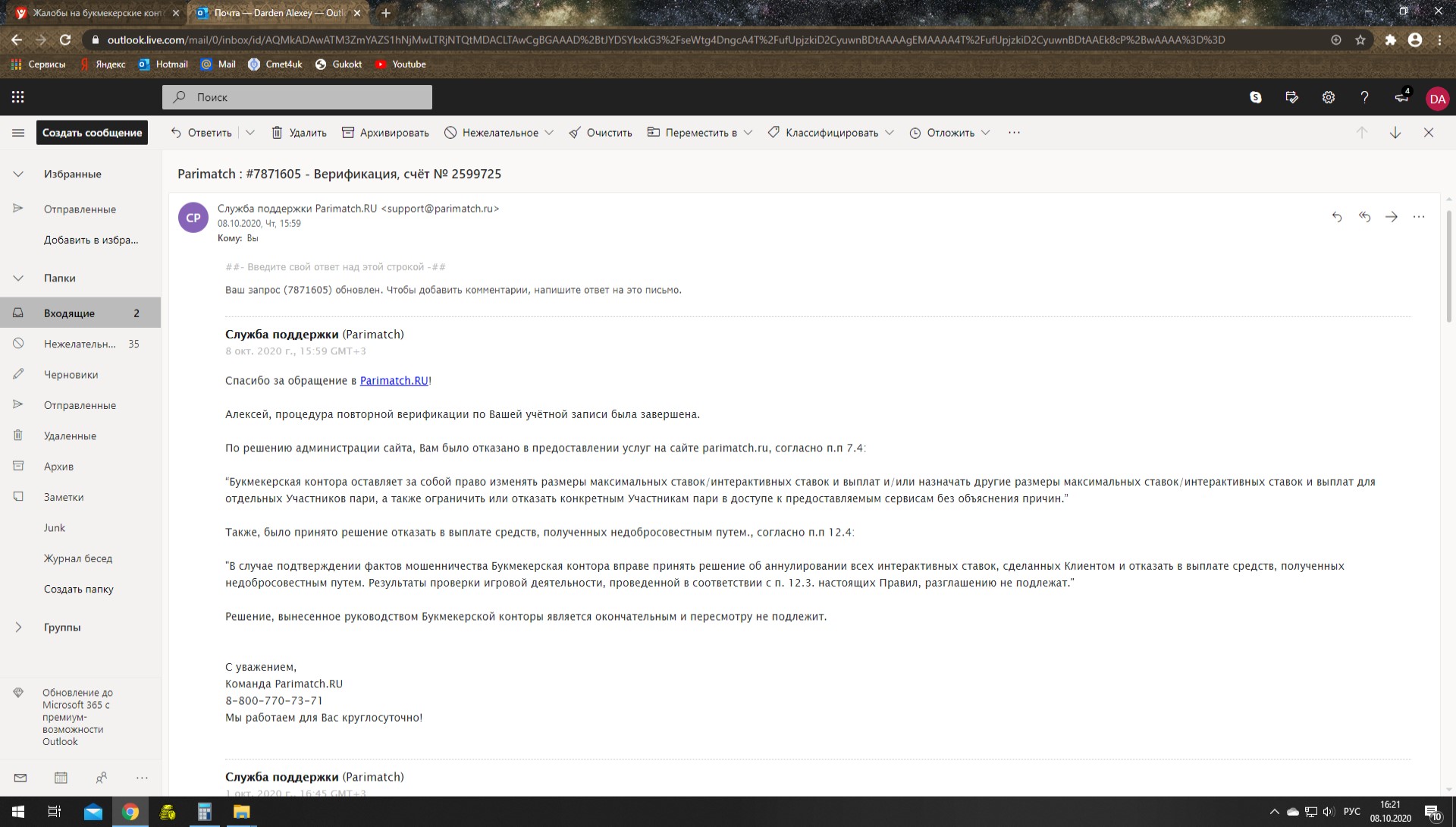This screenshot has width=1456, height=827.
Task: Open more toolbar commands ellipsis
Action: pyautogui.click(x=1014, y=133)
